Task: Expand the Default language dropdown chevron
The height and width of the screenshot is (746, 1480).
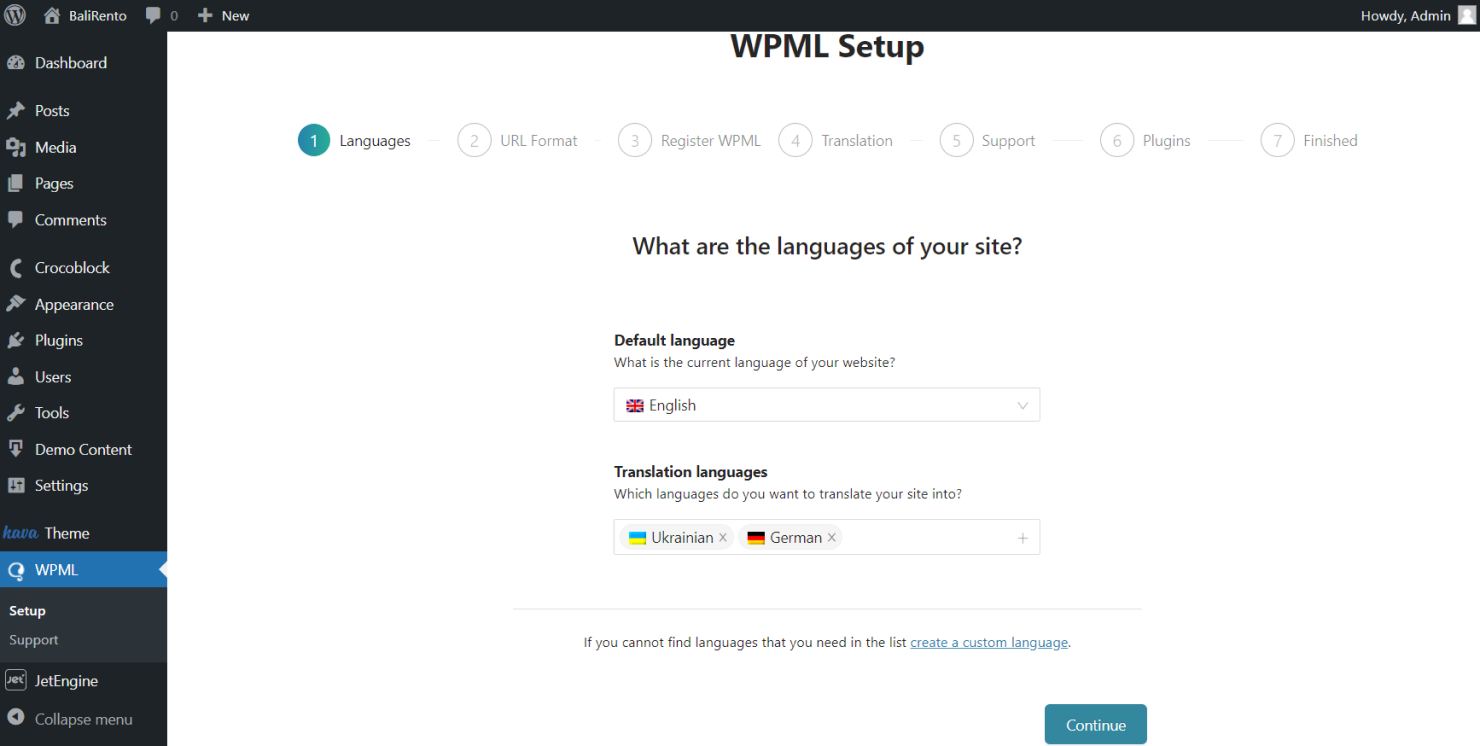Action: (x=1022, y=406)
